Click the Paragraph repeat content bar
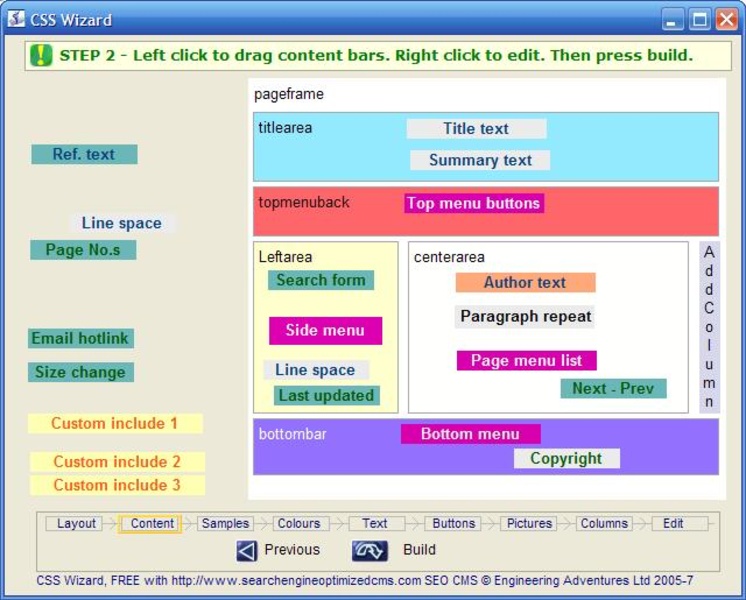 click(525, 316)
